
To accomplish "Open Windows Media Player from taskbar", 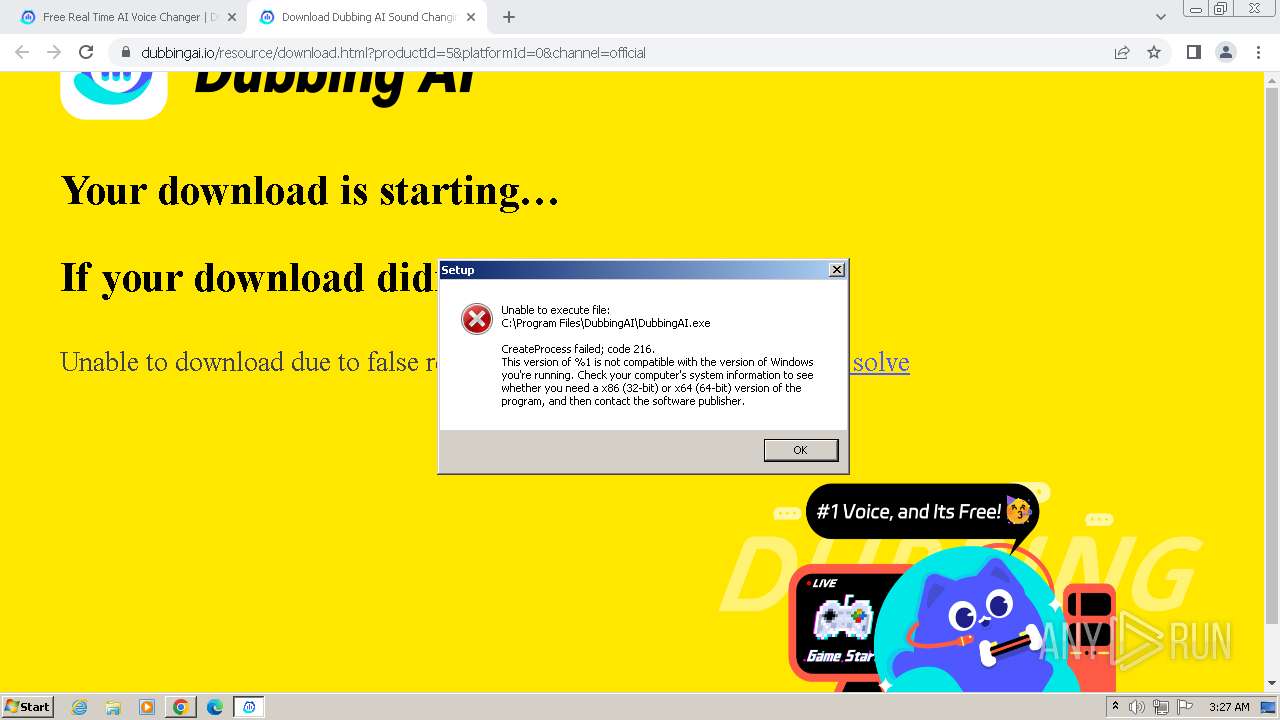I will pos(147,707).
